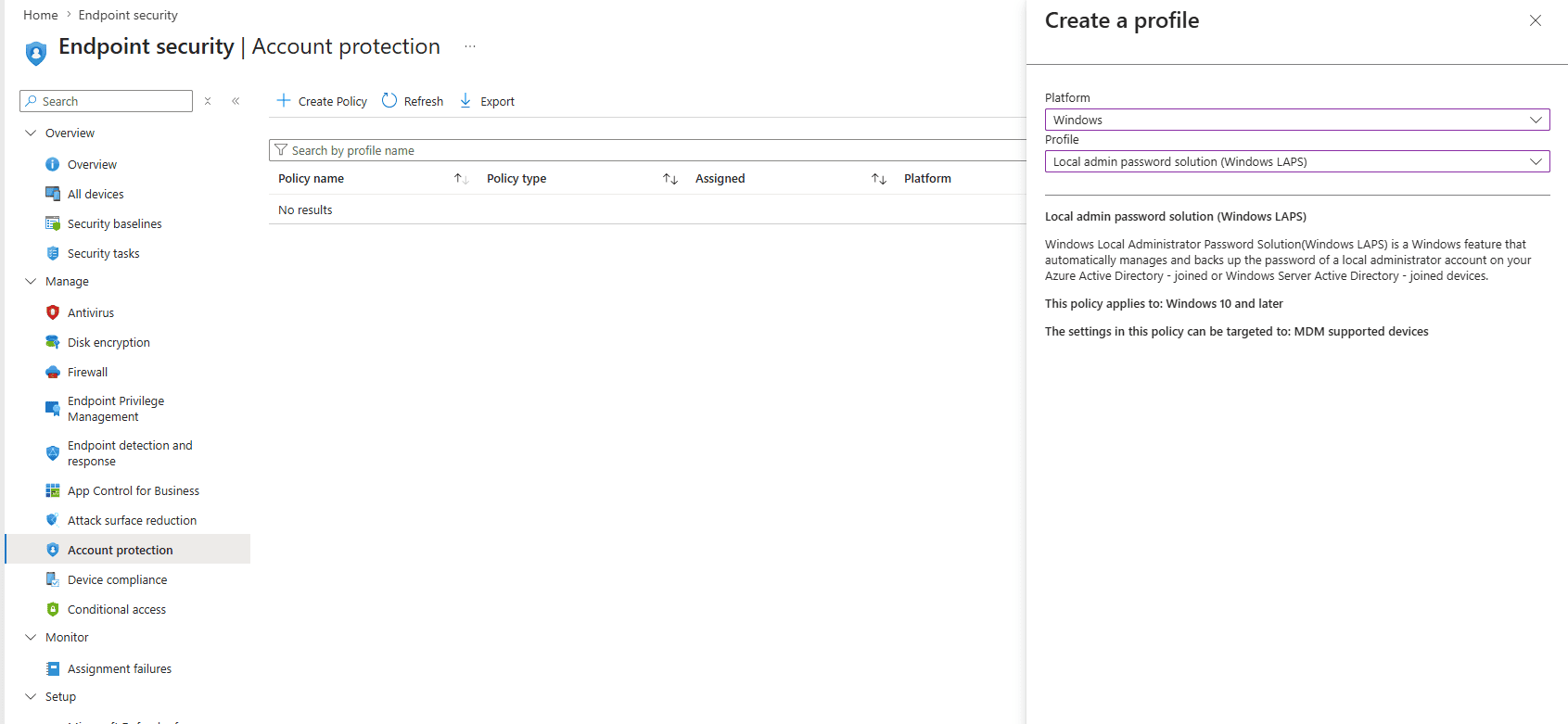Click the Security tasks shield icon

pyautogui.click(x=53, y=253)
